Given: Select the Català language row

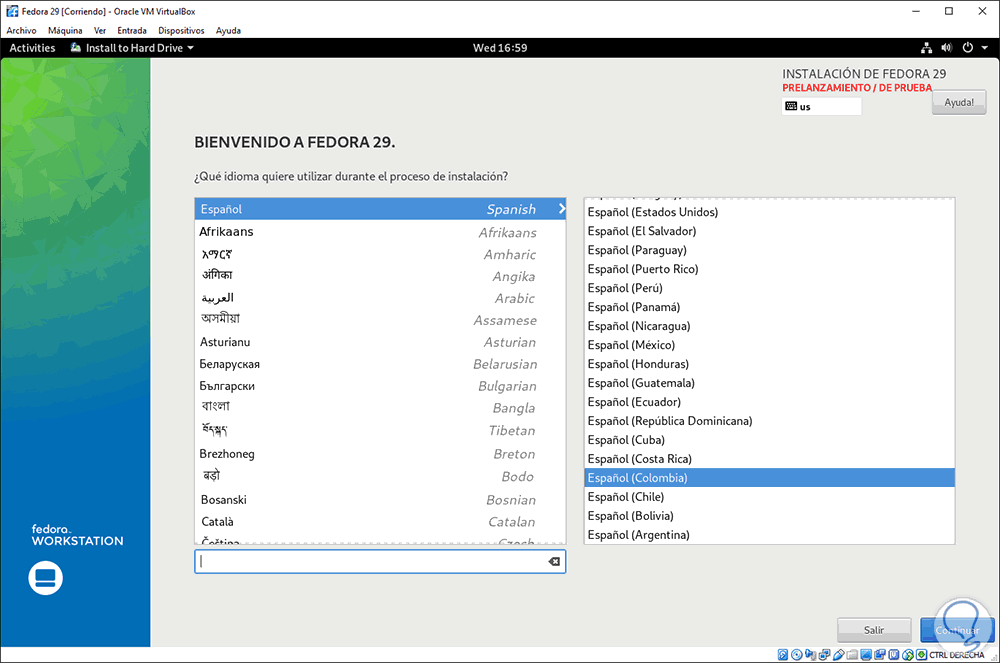Looking at the screenshot, I should 380,521.
